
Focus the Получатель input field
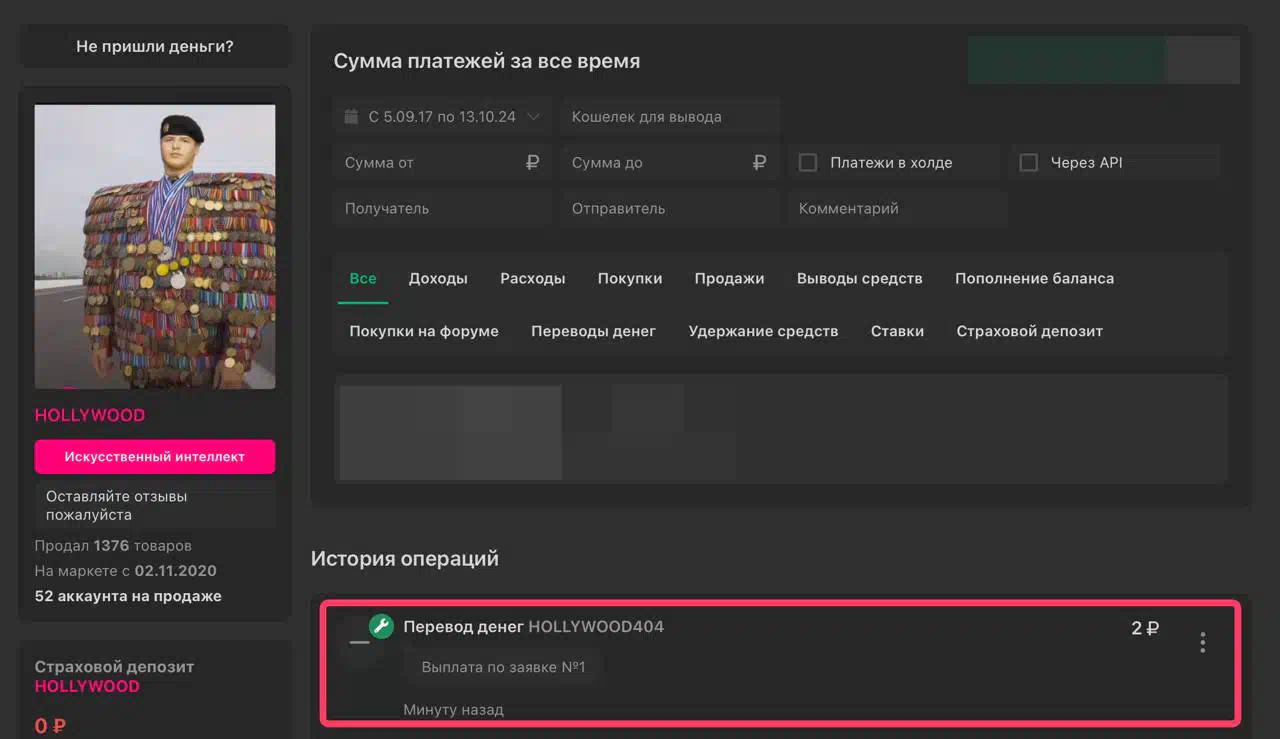click(x=442, y=209)
